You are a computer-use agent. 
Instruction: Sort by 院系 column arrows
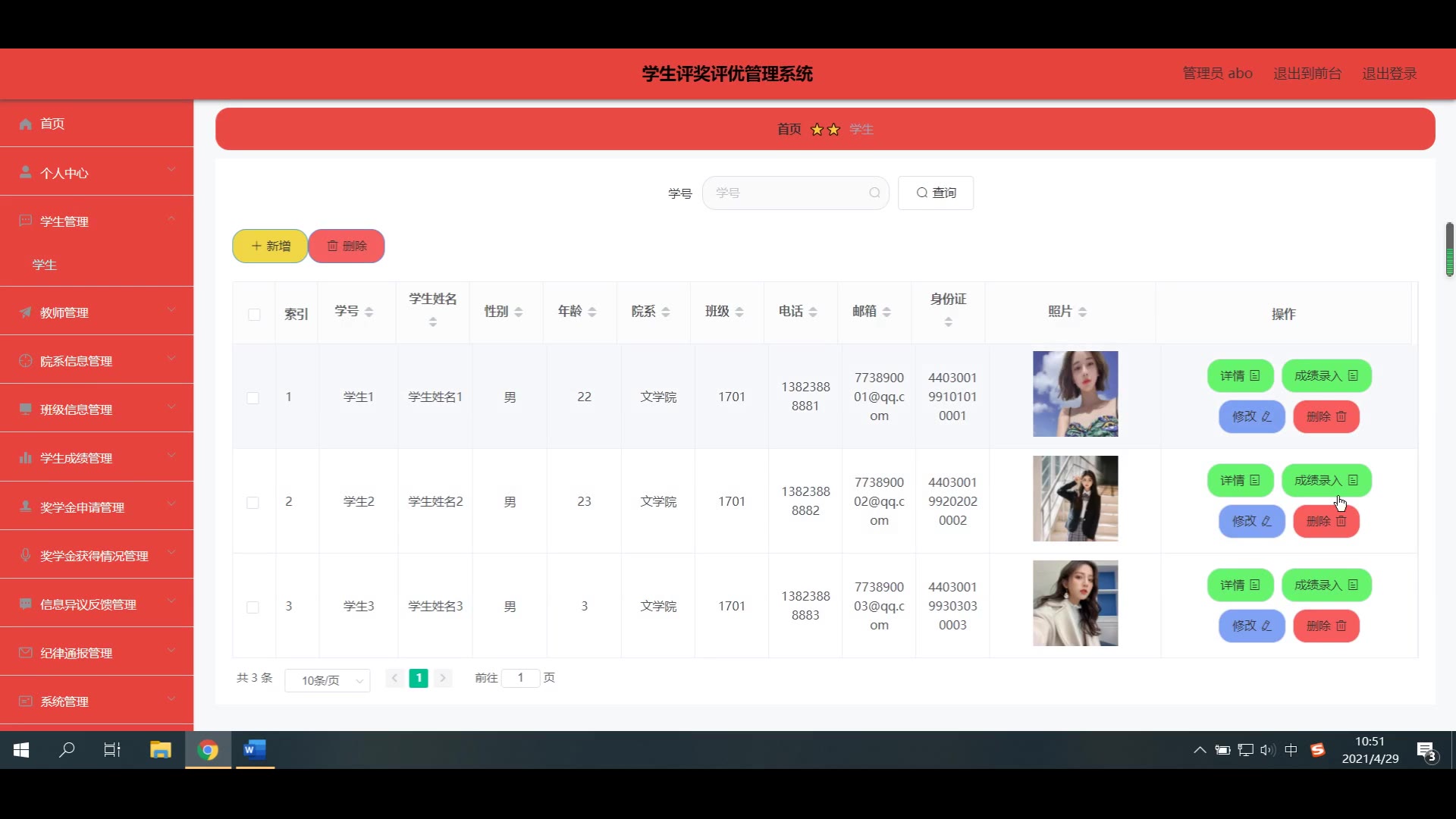(666, 312)
